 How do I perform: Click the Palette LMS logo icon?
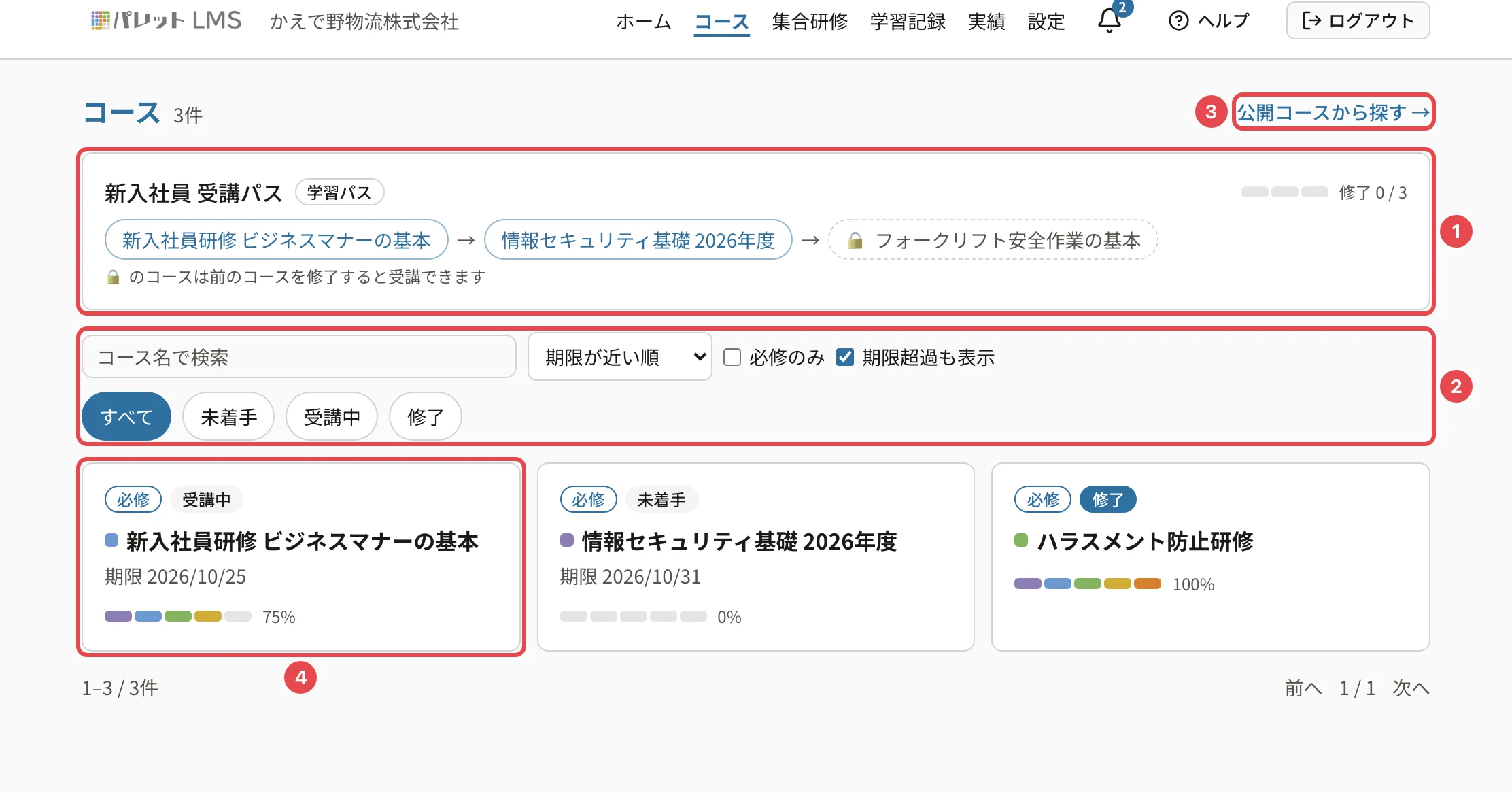[100, 20]
